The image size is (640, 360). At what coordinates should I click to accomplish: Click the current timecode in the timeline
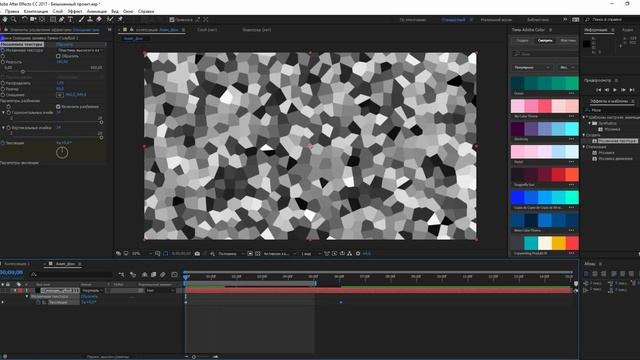tap(11, 272)
